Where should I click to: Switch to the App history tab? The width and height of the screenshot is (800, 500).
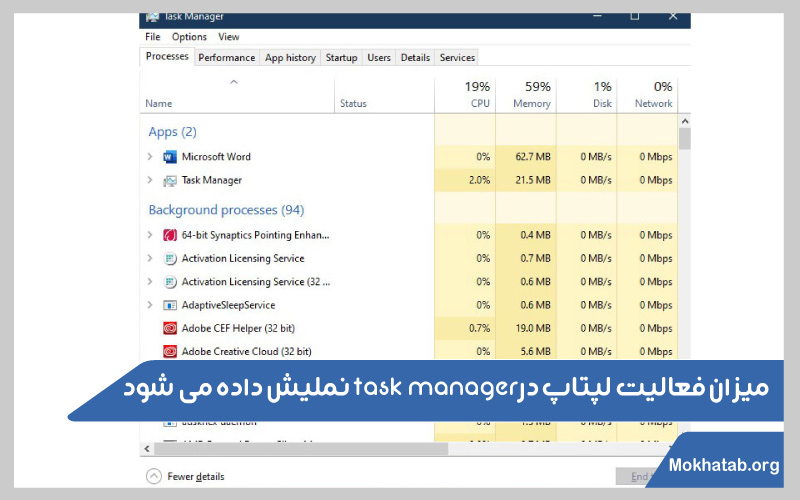[x=290, y=58]
